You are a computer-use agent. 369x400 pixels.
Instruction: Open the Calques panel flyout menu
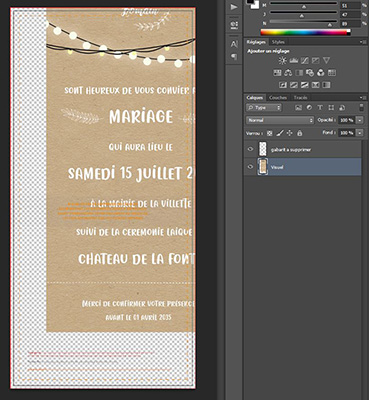tap(362, 98)
